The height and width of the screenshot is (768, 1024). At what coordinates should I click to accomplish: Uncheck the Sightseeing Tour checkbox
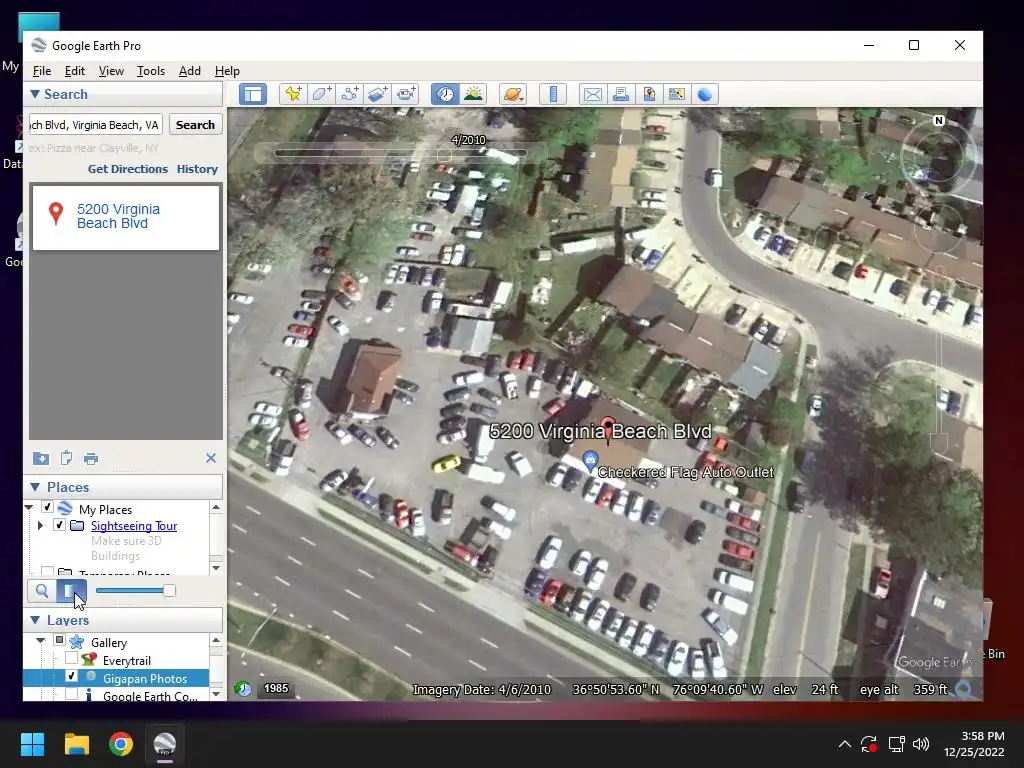point(59,525)
